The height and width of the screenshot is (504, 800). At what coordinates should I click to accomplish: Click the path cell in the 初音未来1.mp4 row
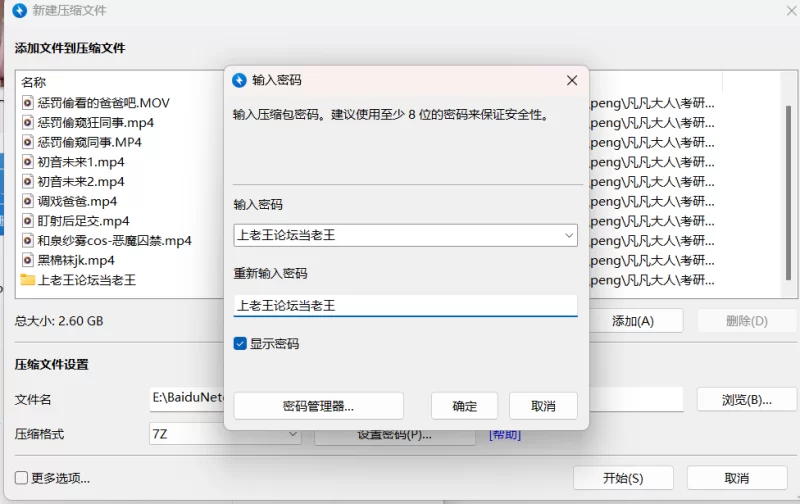click(652, 162)
